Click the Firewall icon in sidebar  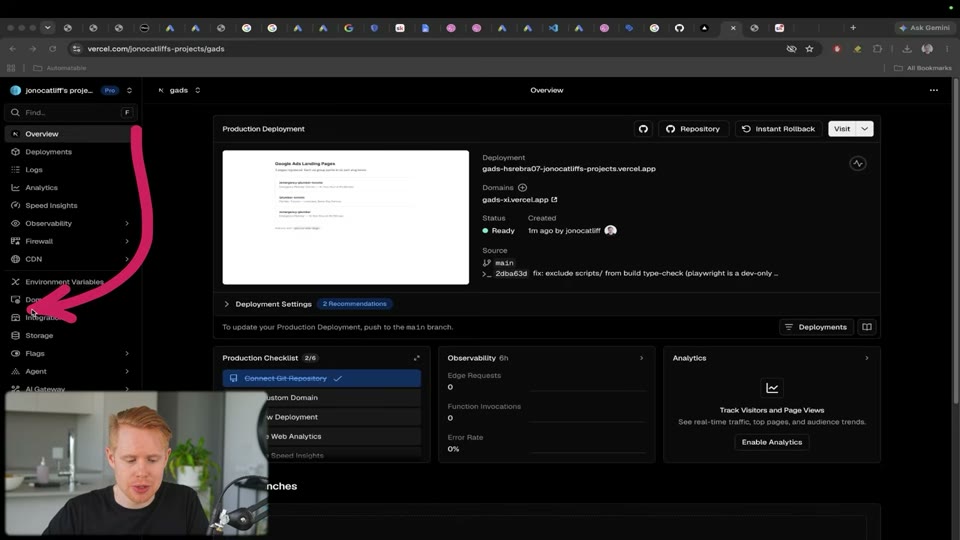pos(15,241)
